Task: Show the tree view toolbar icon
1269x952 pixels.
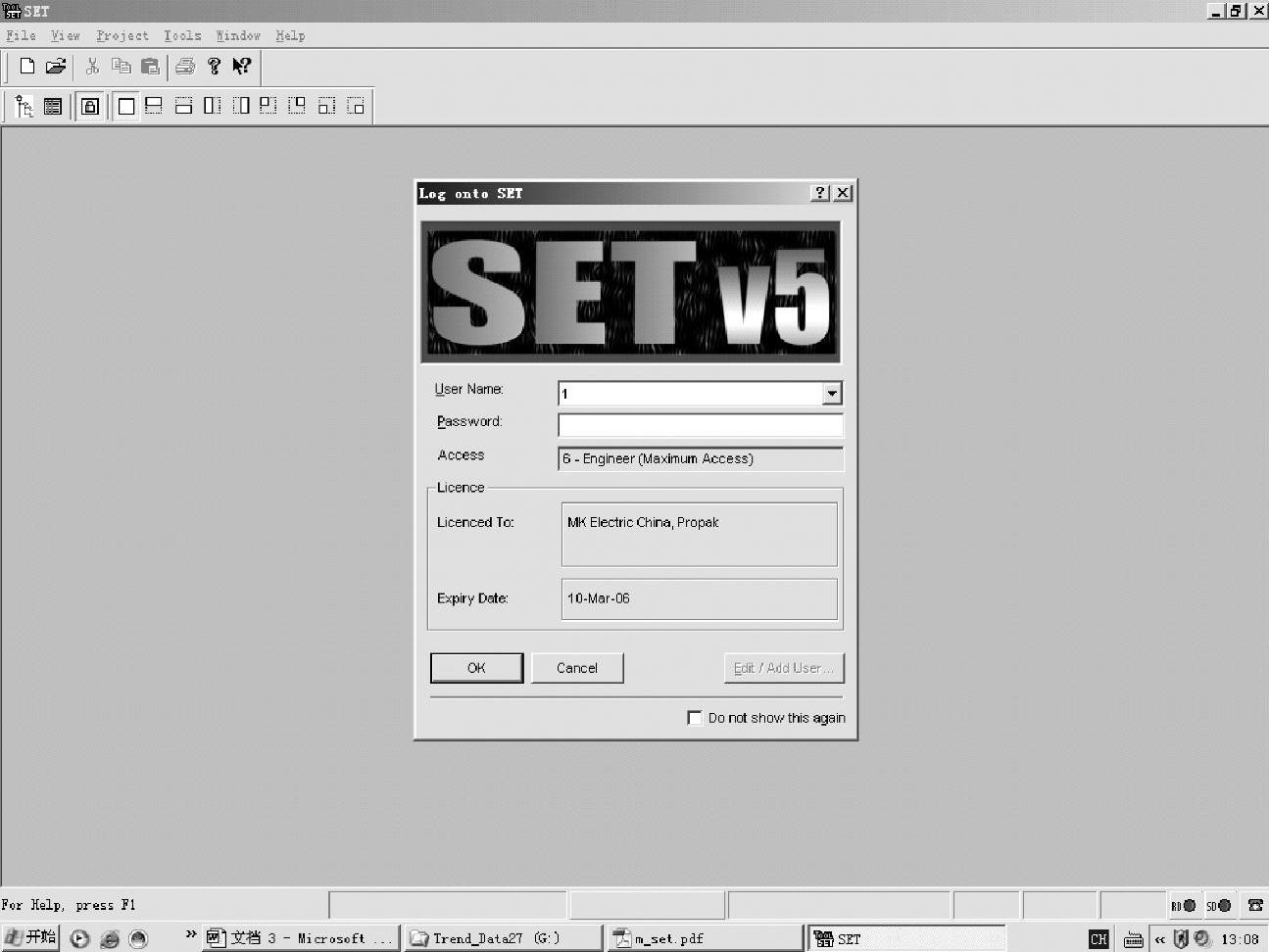Action: (x=24, y=106)
